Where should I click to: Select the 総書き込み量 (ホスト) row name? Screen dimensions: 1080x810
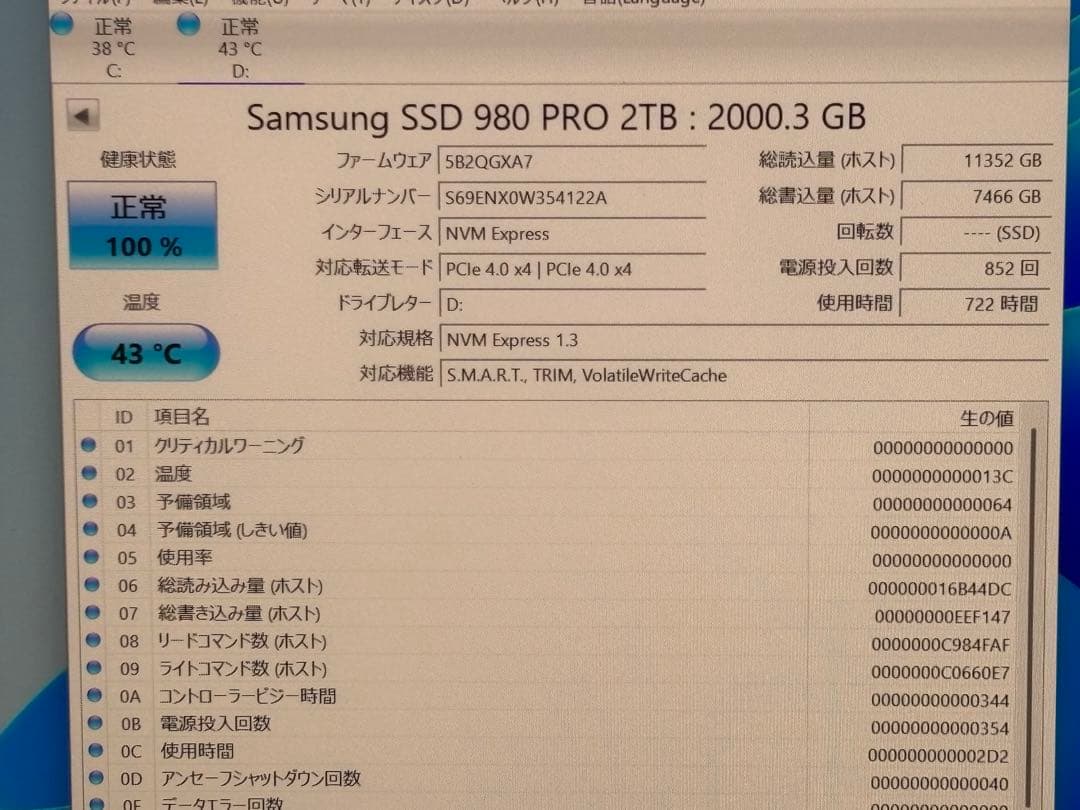[240, 613]
